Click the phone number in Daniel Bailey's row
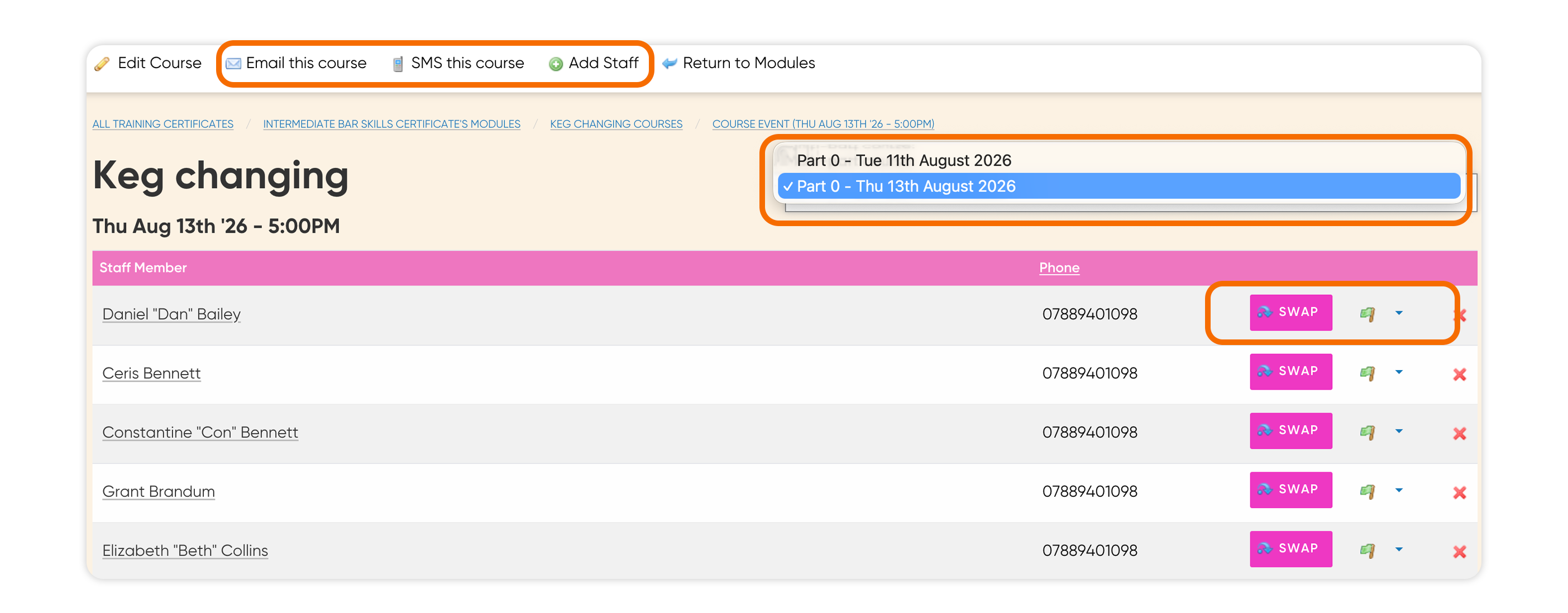 [x=1089, y=314]
